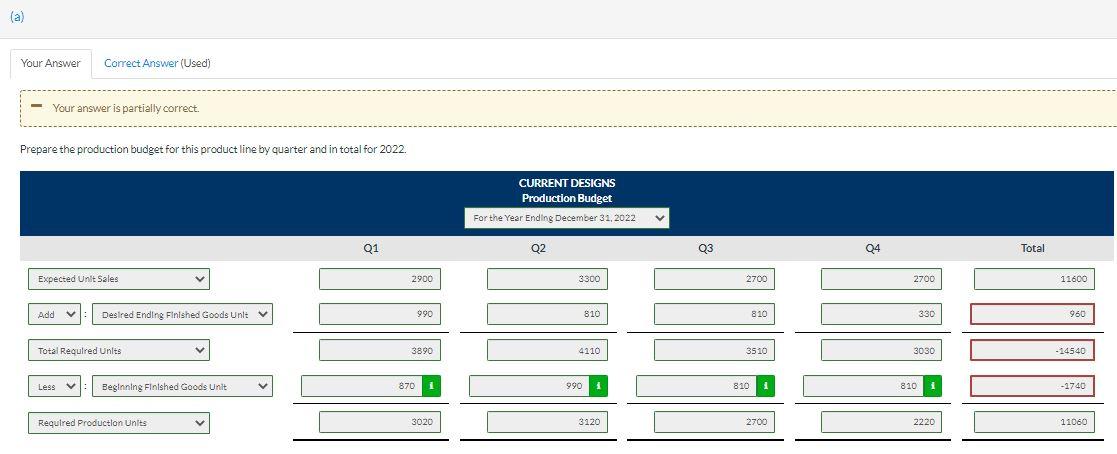
Task: Select the Q2 expected sales field 3300
Action: 547,279
